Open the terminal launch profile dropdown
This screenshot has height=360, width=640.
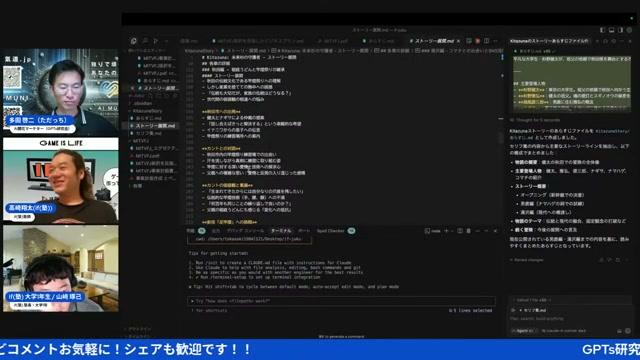(x=452, y=231)
